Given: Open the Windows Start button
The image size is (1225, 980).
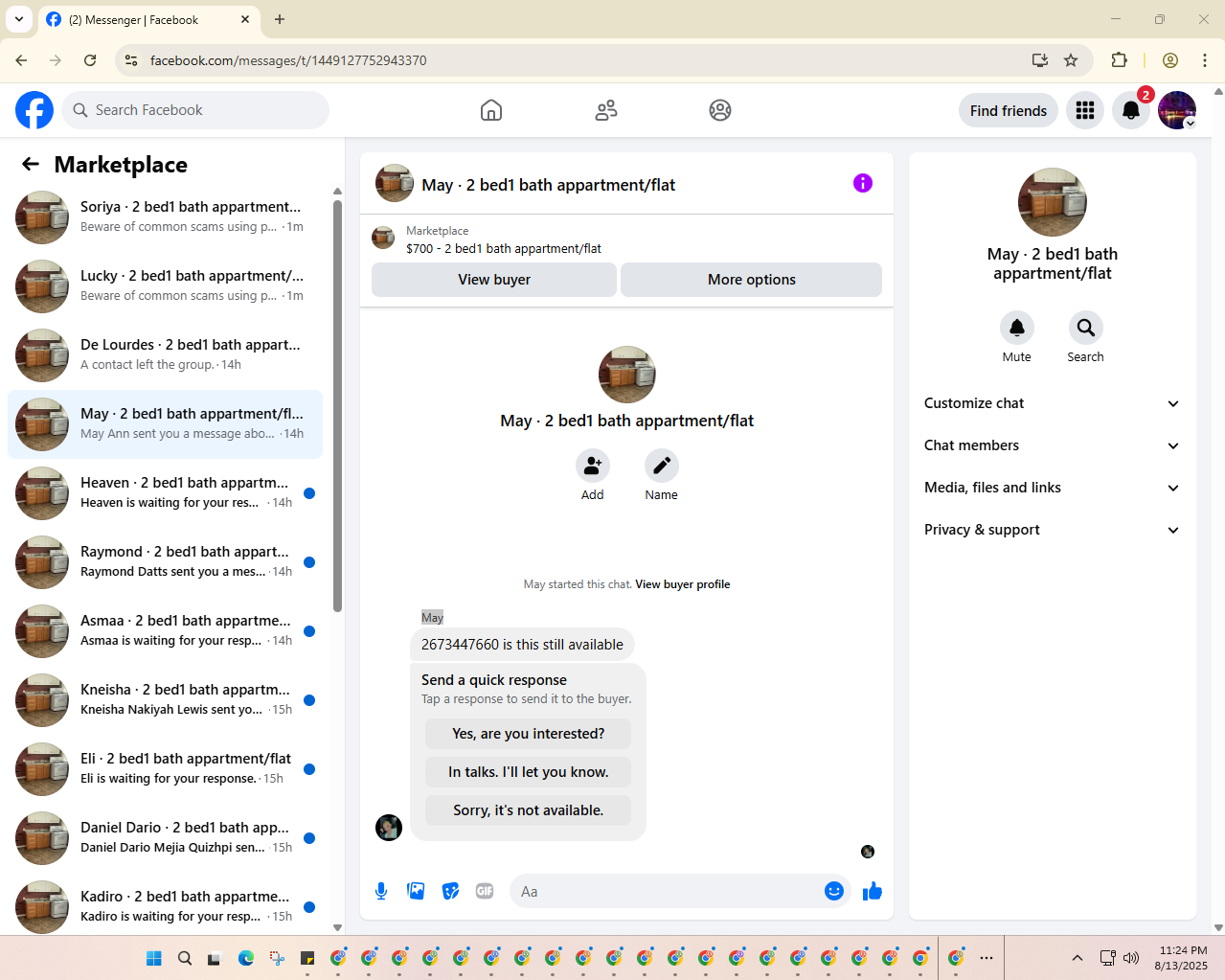Looking at the screenshot, I should click(154, 958).
